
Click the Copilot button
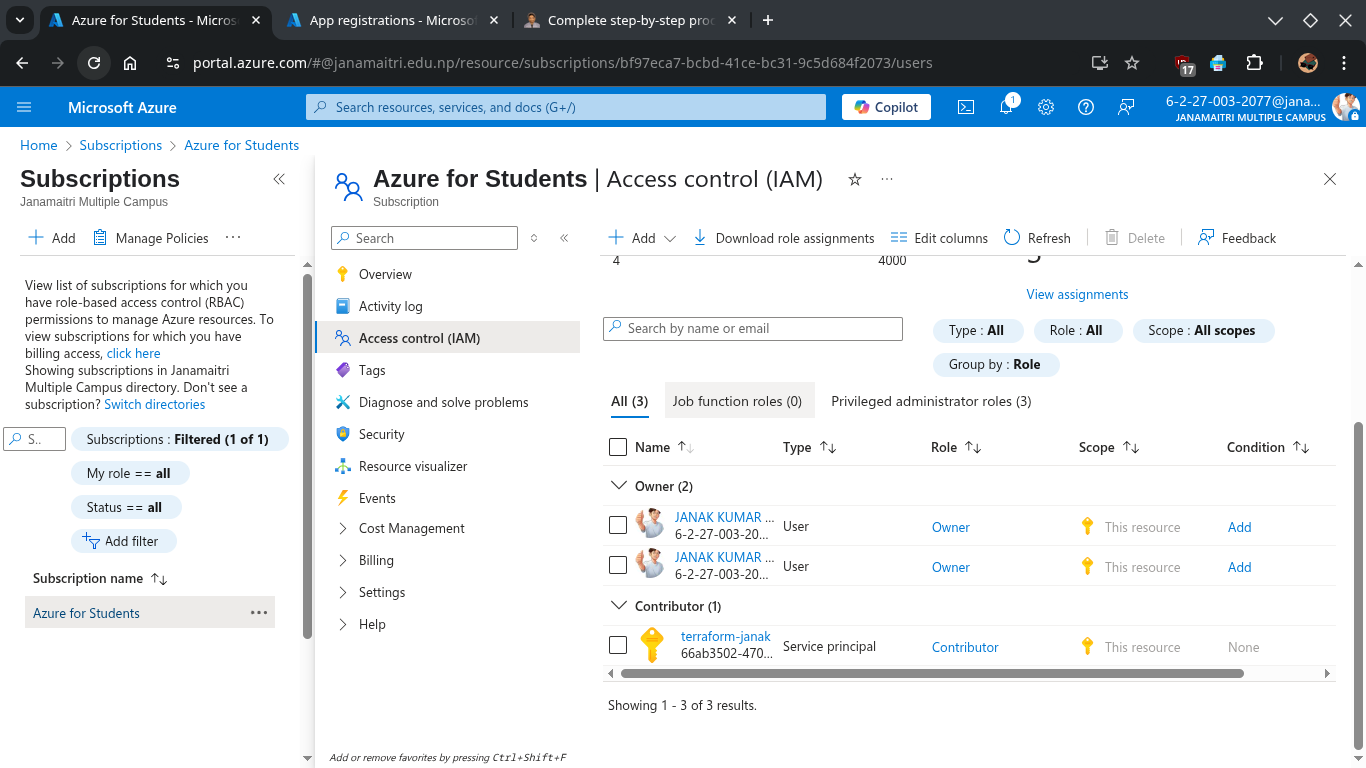click(x=886, y=107)
